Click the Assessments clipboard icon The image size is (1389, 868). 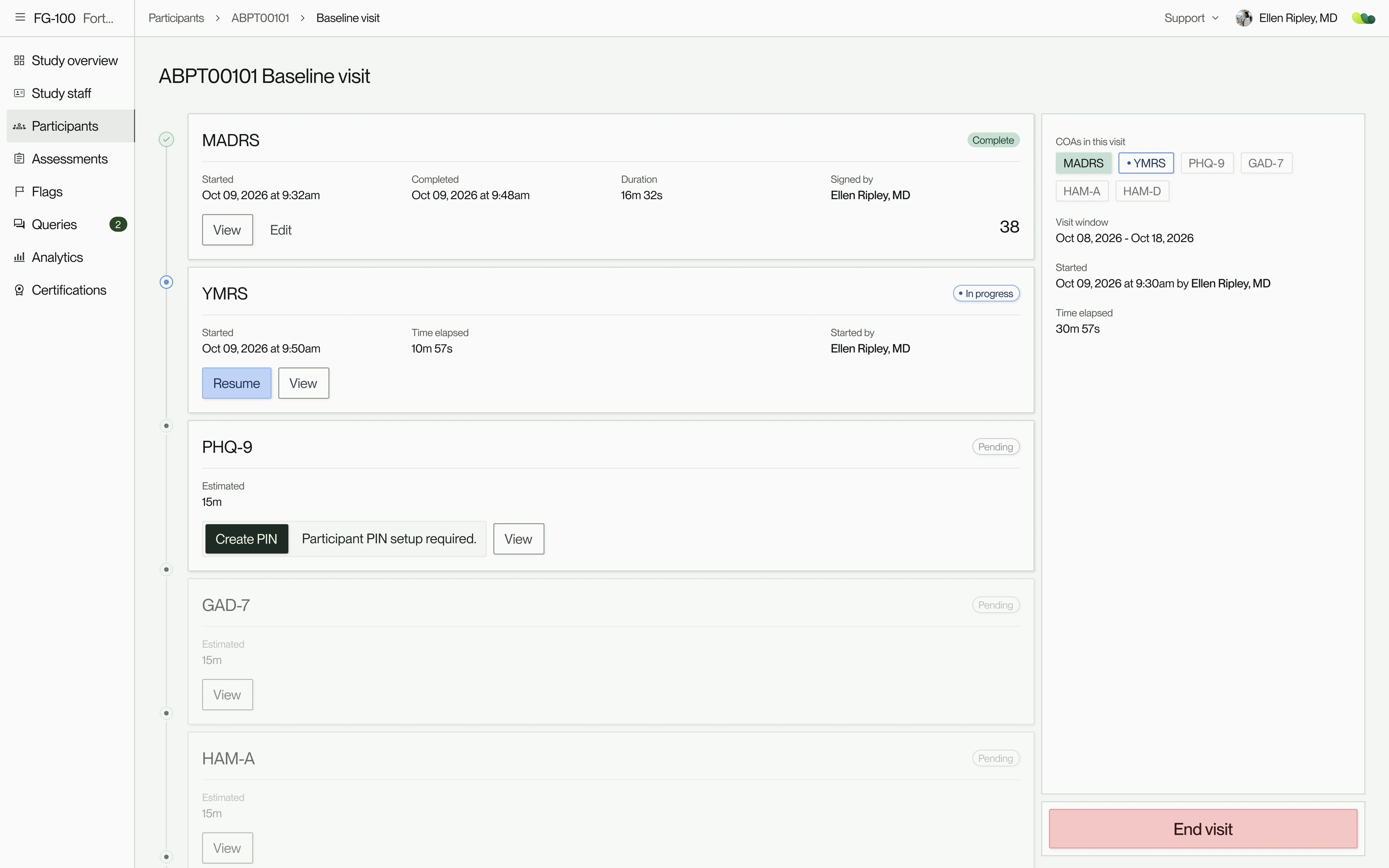point(19,159)
